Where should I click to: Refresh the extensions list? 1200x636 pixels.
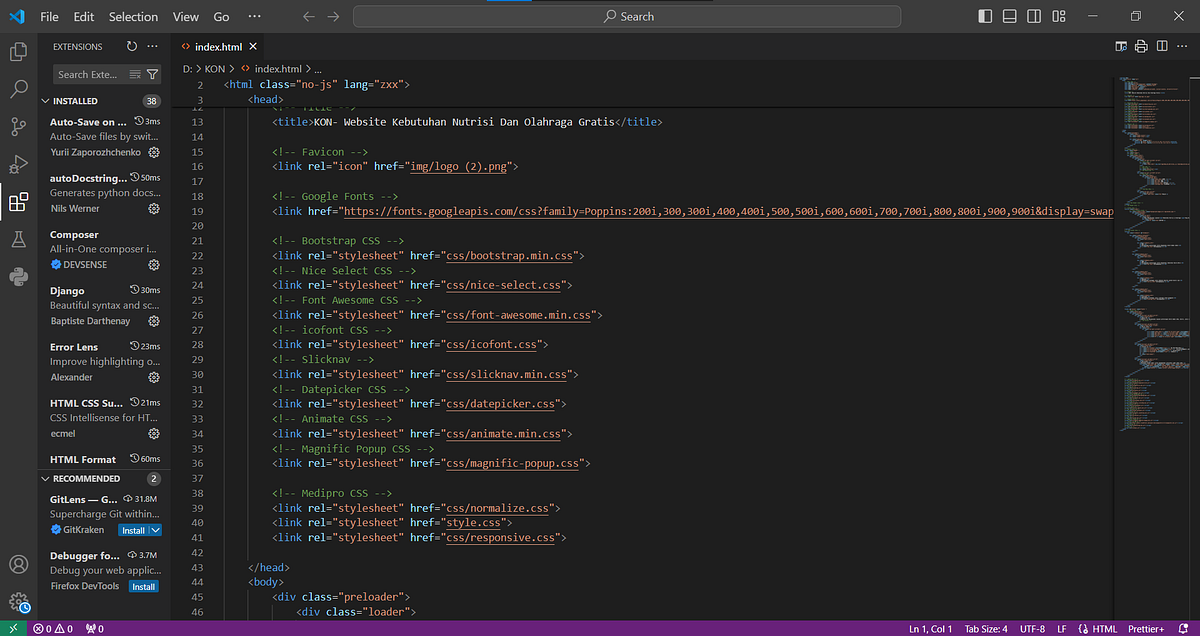coord(132,46)
